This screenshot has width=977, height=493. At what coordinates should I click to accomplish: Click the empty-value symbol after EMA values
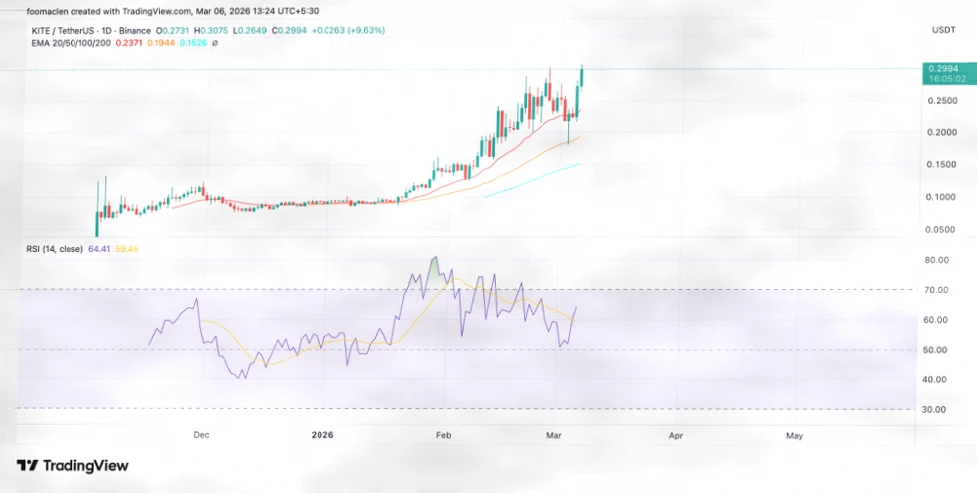click(215, 43)
